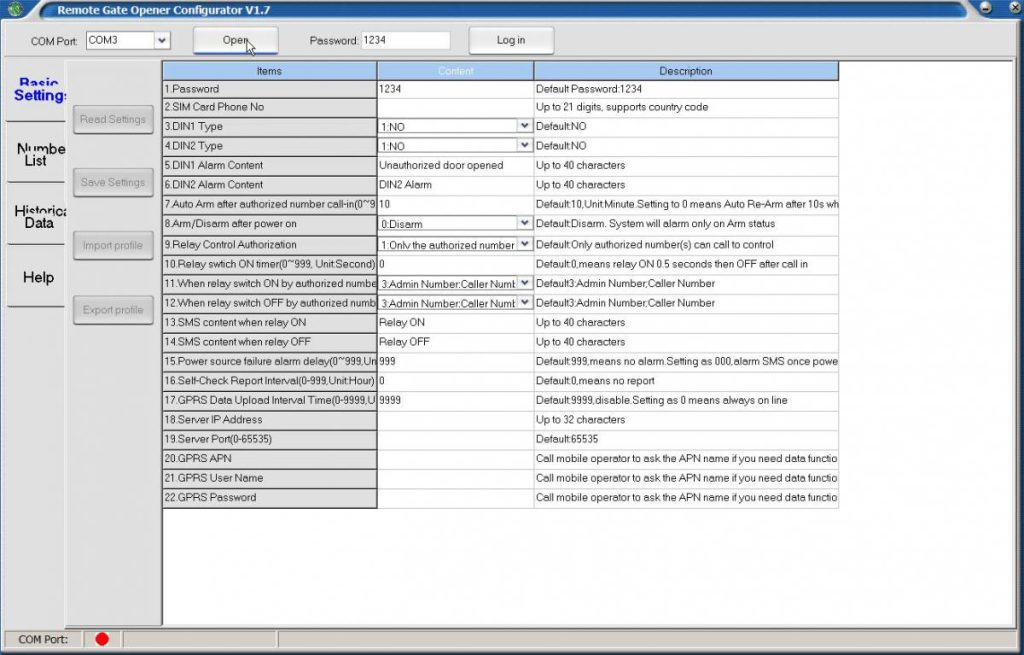Click the Content column header
Image resolution: width=1024 pixels, height=655 pixels.
click(455, 71)
